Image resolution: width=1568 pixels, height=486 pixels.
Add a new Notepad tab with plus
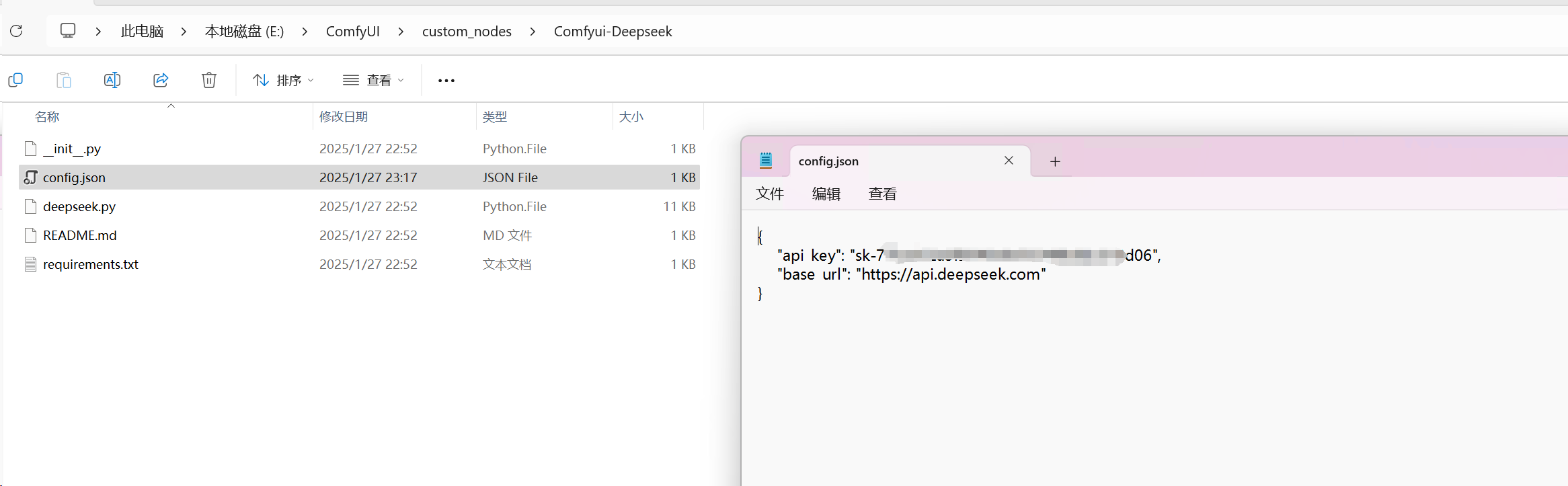tap(1055, 161)
